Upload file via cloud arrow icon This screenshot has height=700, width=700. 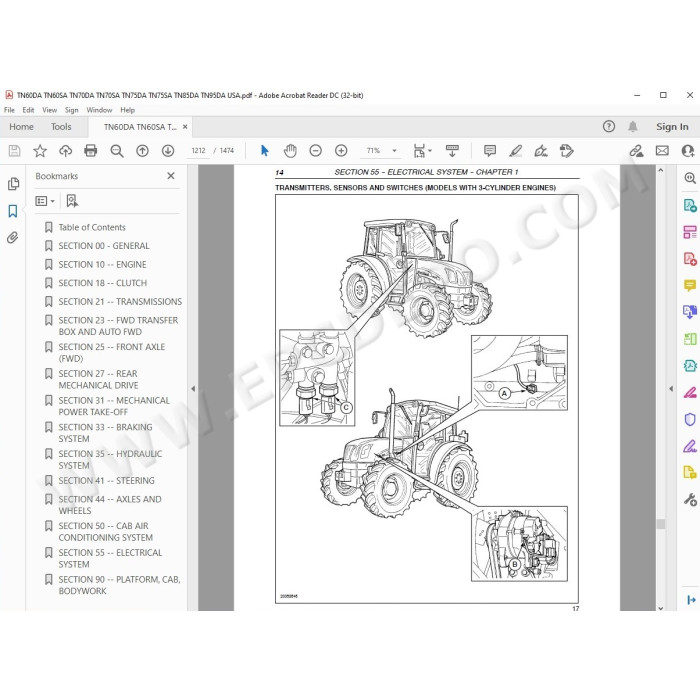coord(66,151)
